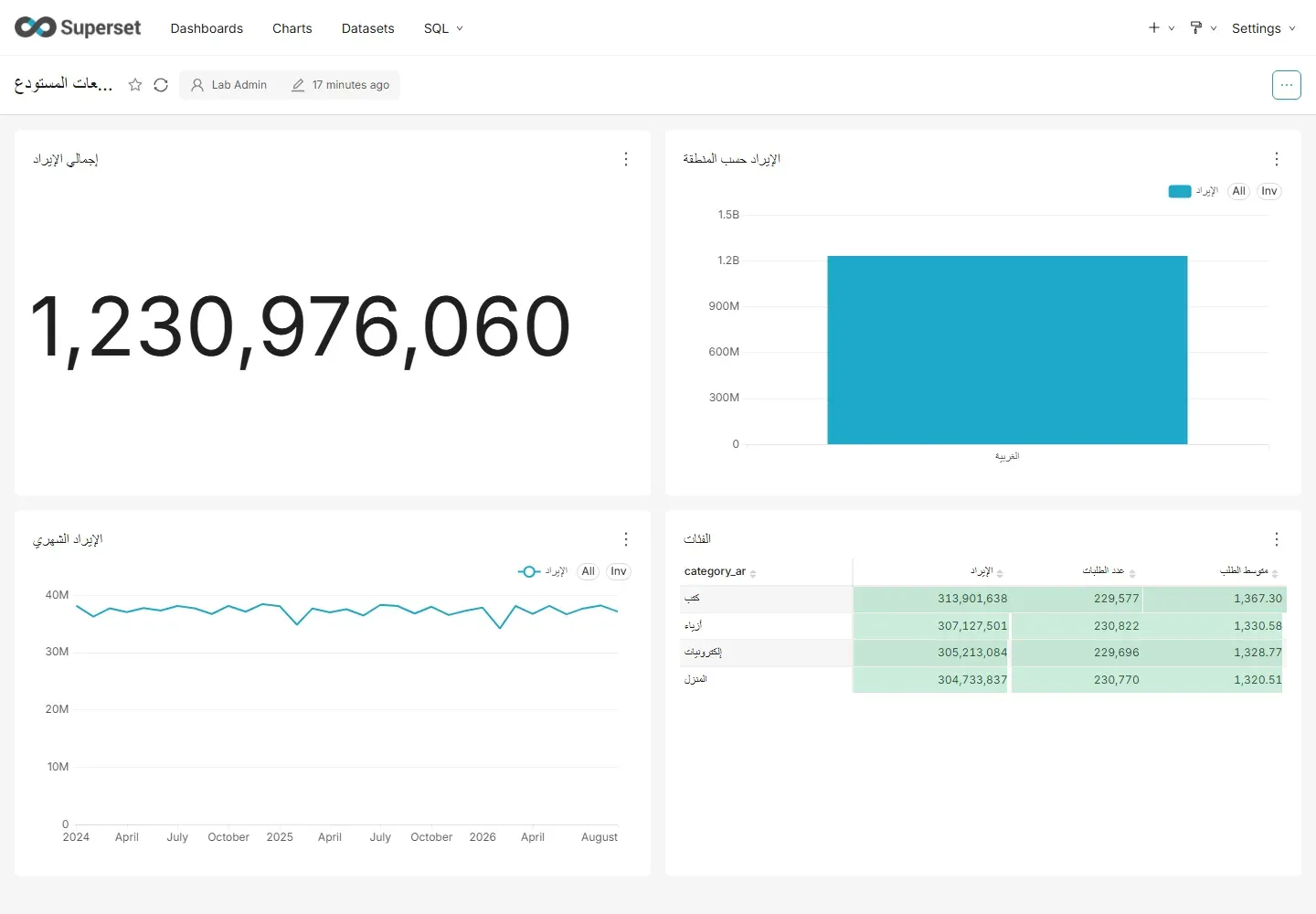Click the line legend marker on the line chart
Image resolution: width=1316 pixels, height=914 pixels.
(529, 571)
